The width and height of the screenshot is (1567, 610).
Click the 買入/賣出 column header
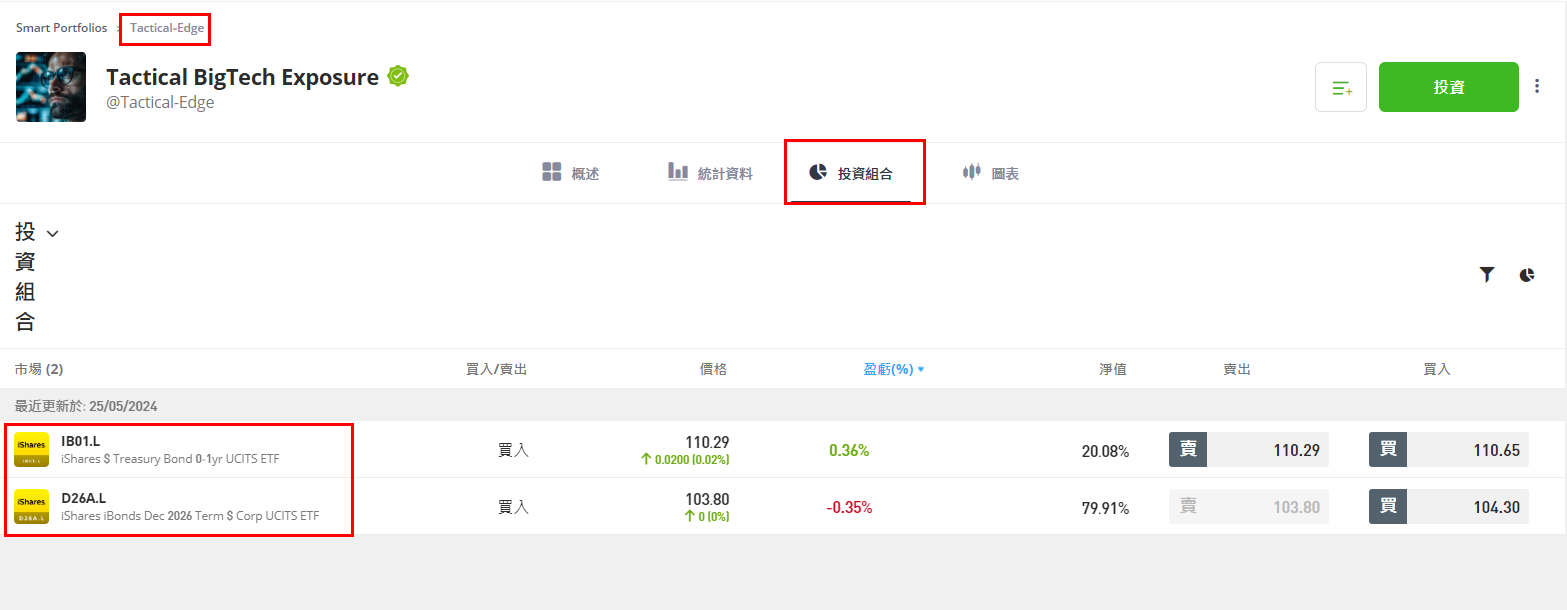(x=497, y=369)
